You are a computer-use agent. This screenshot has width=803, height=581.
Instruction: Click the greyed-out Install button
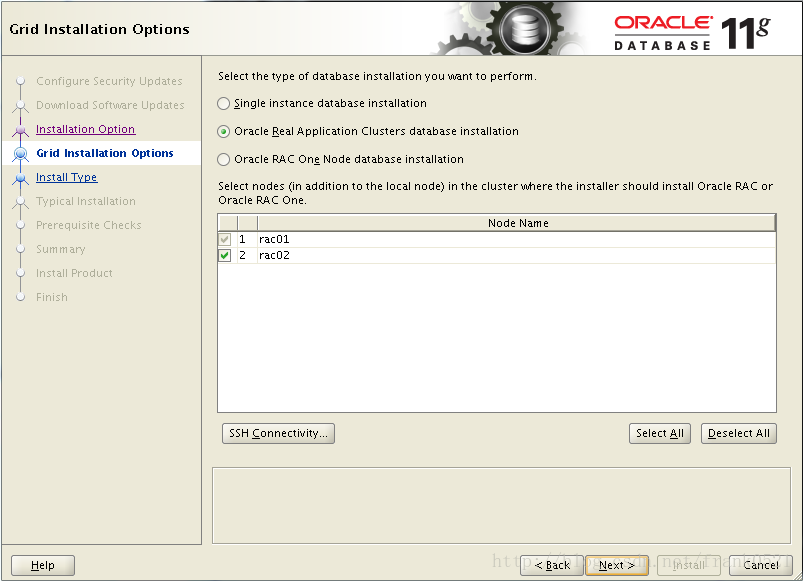tap(689, 565)
